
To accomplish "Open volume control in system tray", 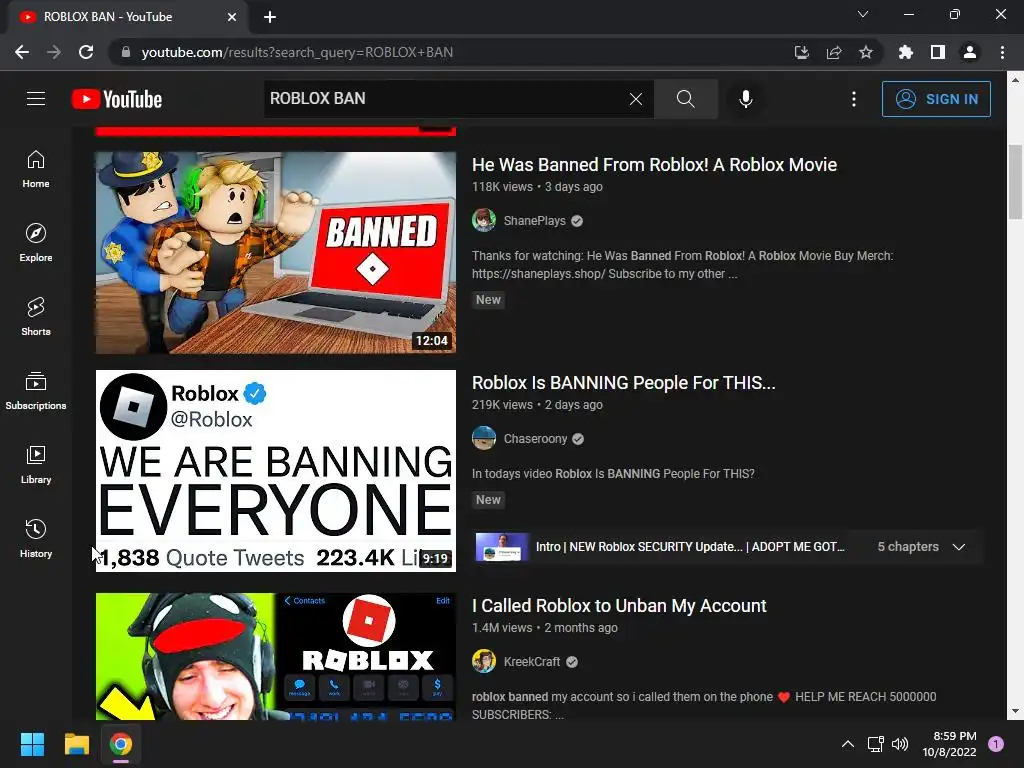I will click(900, 744).
